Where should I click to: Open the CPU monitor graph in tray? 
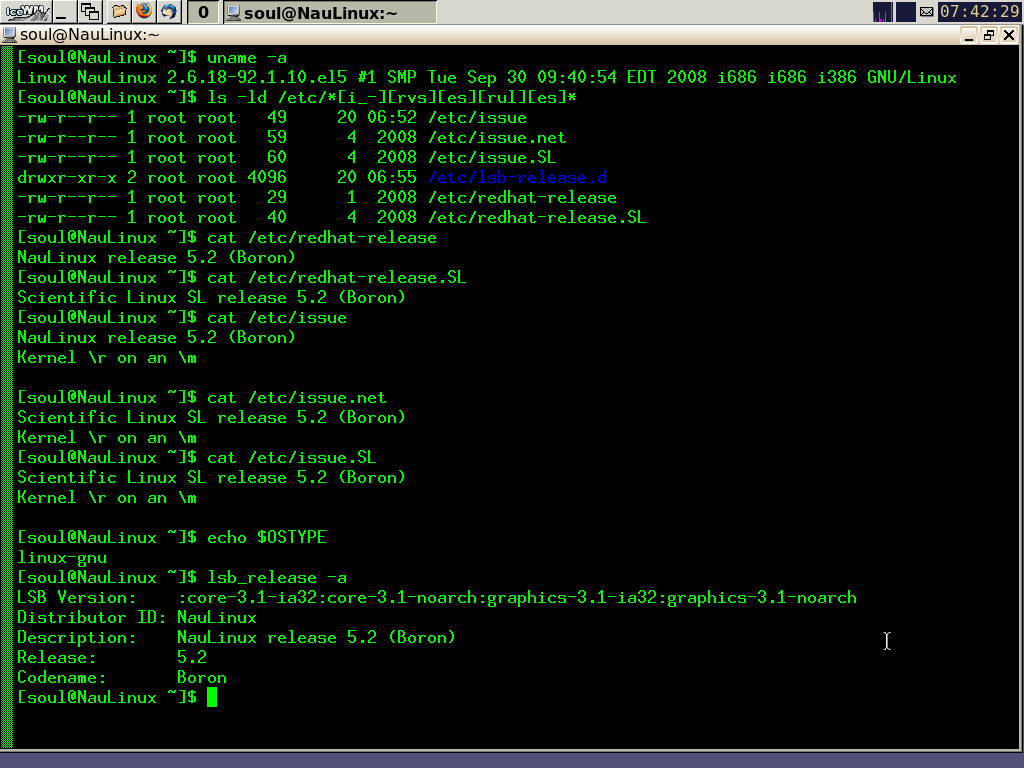pyautogui.click(x=882, y=12)
